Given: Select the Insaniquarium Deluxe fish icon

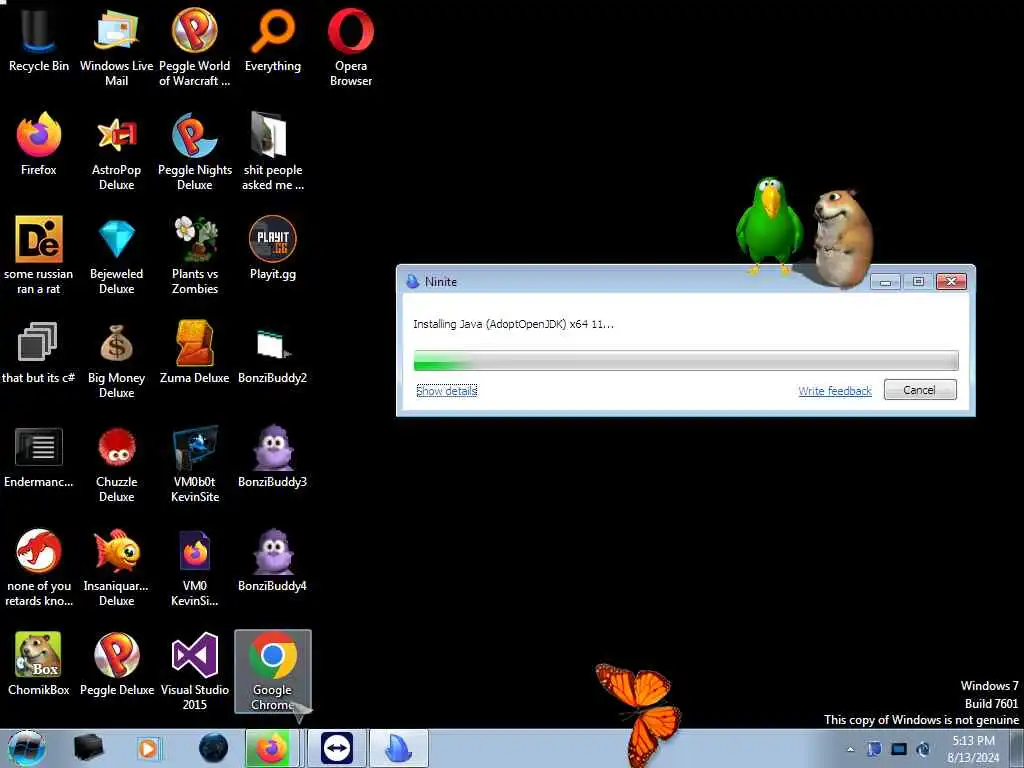Looking at the screenshot, I should (x=116, y=567).
